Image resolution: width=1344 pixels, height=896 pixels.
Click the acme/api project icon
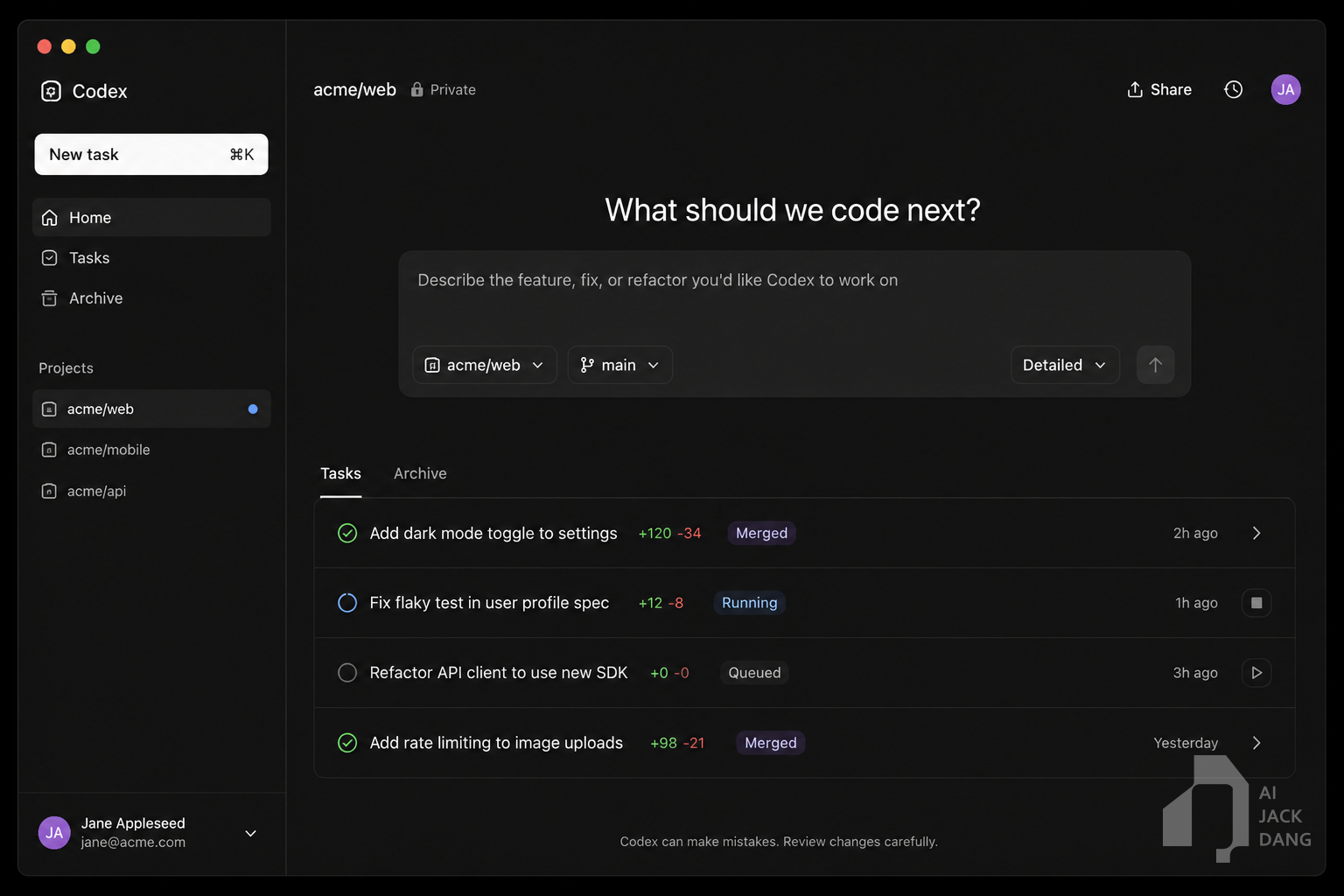click(x=50, y=491)
